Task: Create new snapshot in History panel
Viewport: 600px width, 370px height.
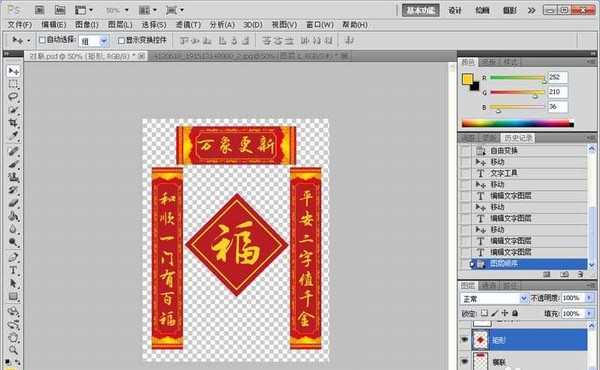Action: tap(564, 274)
